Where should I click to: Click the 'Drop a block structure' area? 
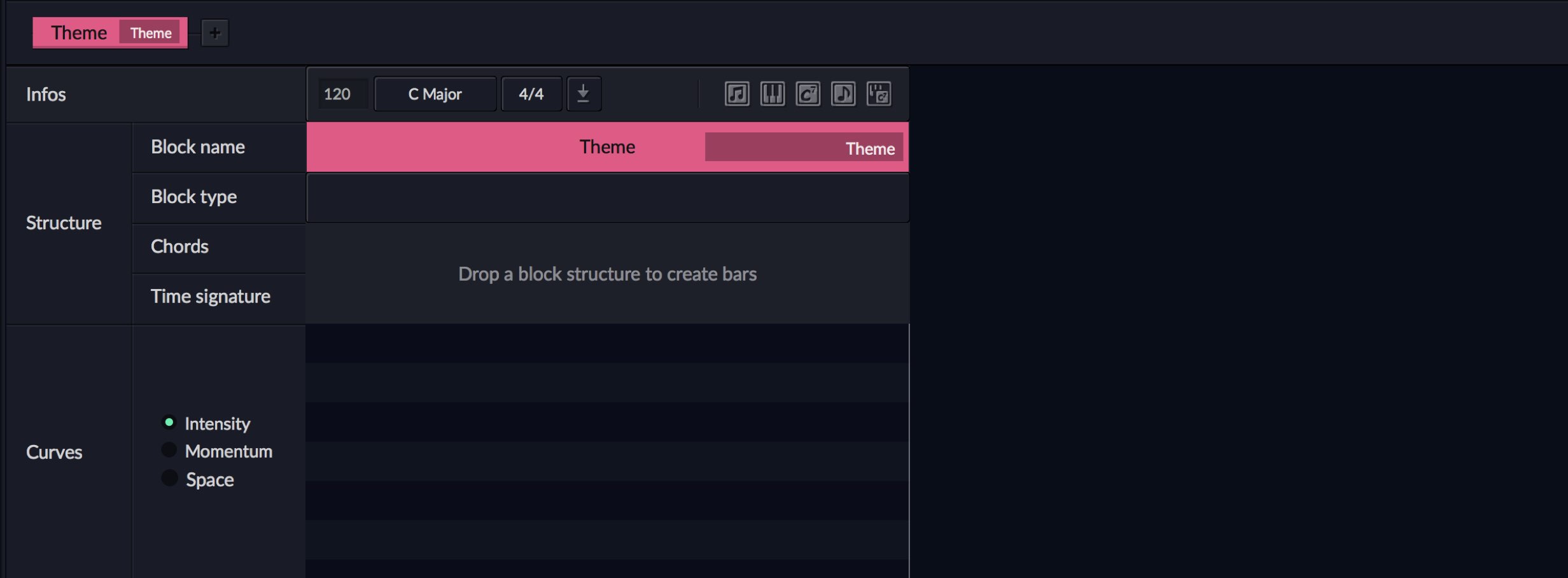[608, 274]
